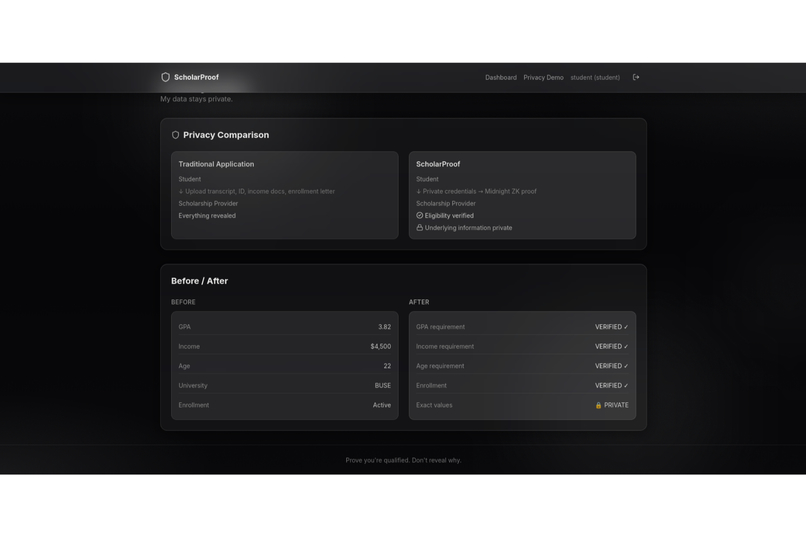Click Scholarship Provider in Traditional Application card
The width and height of the screenshot is (806, 537).
[x=208, y=203]
